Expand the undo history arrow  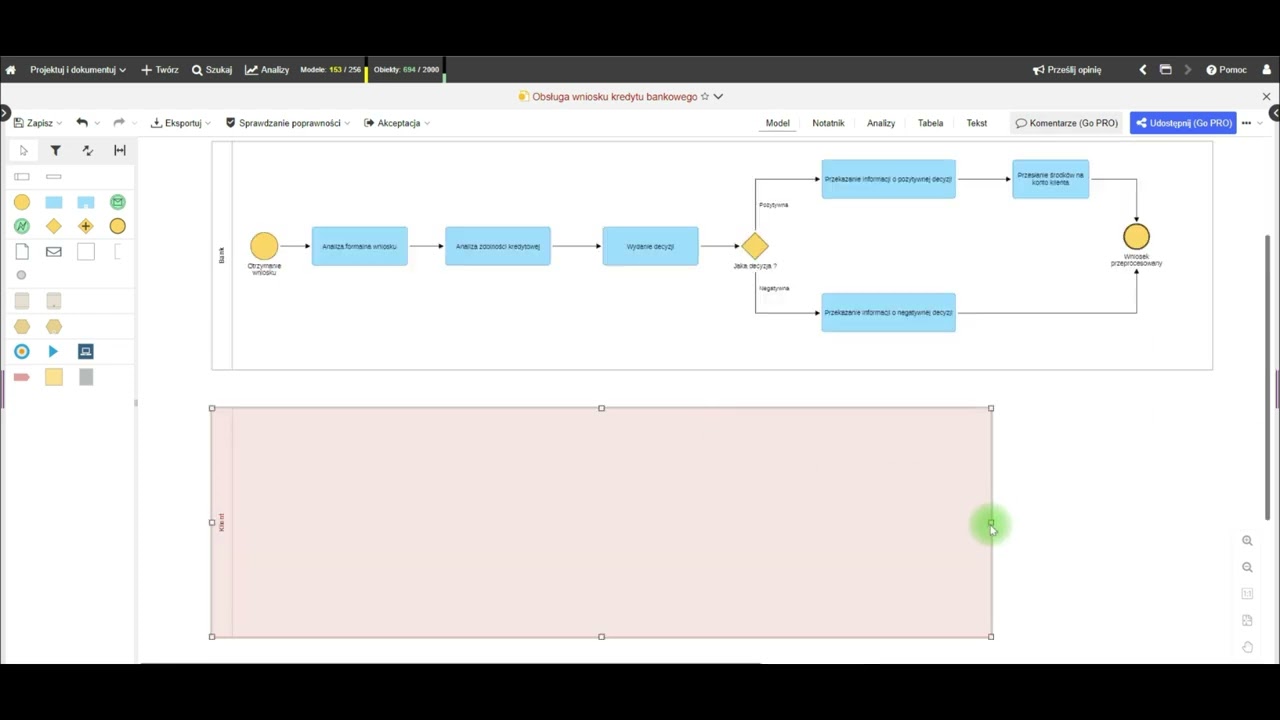point(97,123)
